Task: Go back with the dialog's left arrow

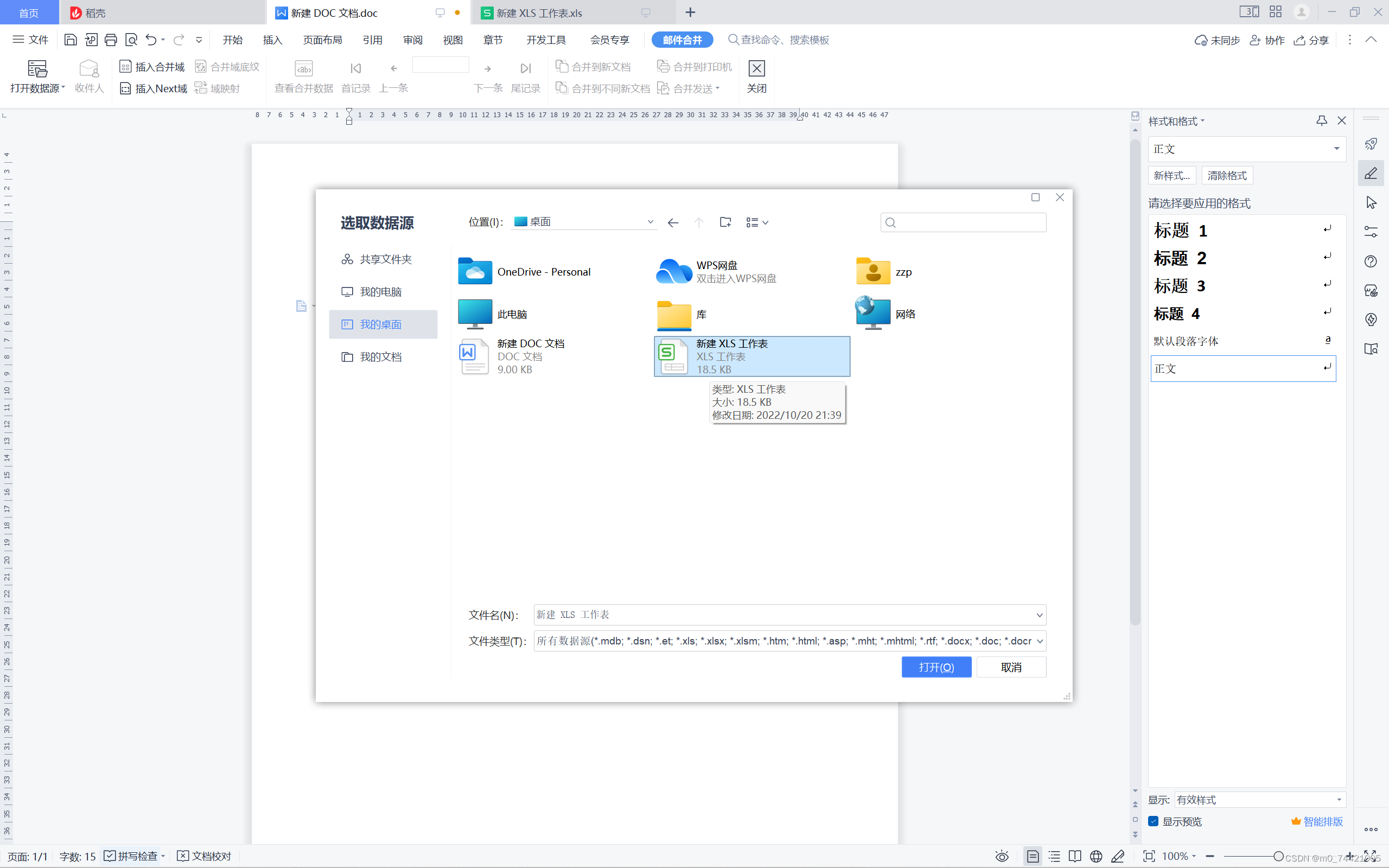Action: pos(673,222)
